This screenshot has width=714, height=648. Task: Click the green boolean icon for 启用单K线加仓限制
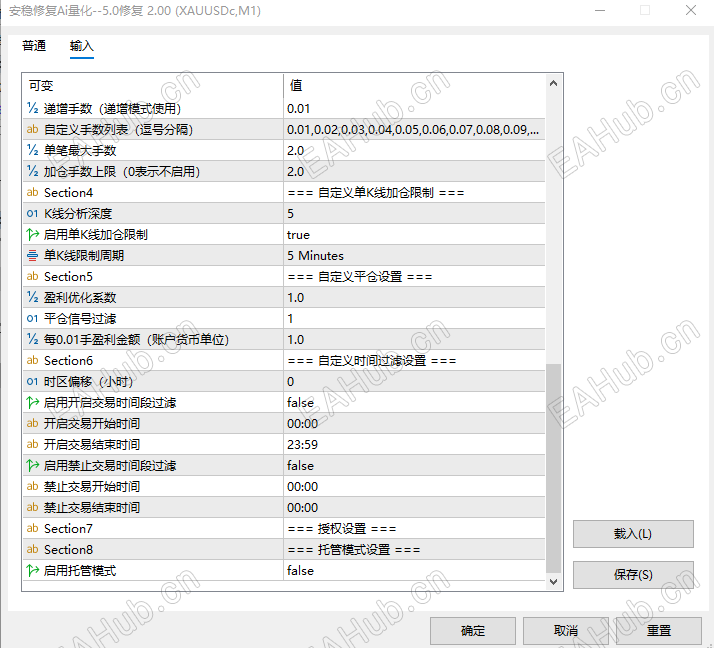pyautogui.click(x=32, y=234)
